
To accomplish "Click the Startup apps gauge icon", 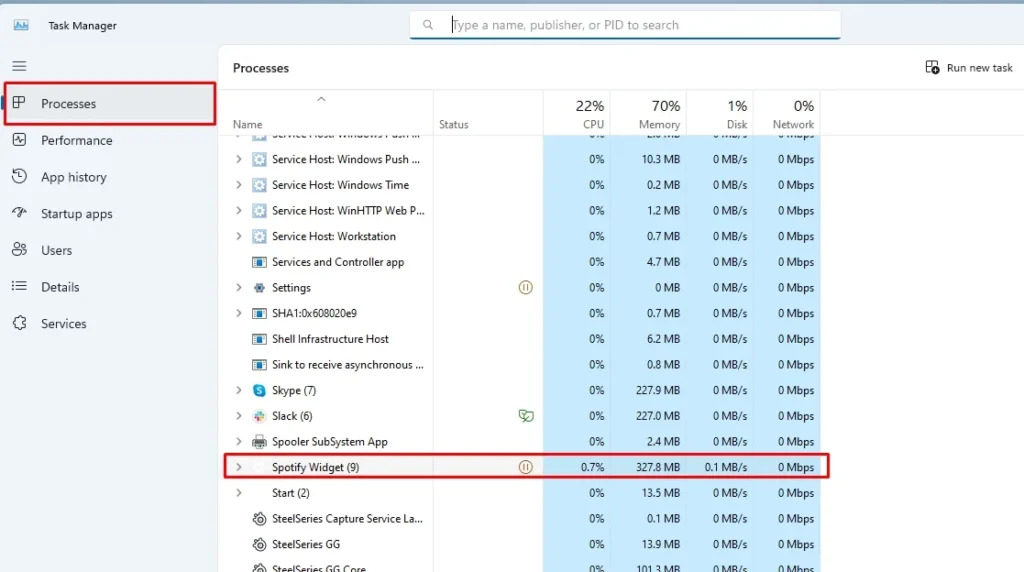I will point(19,213).
